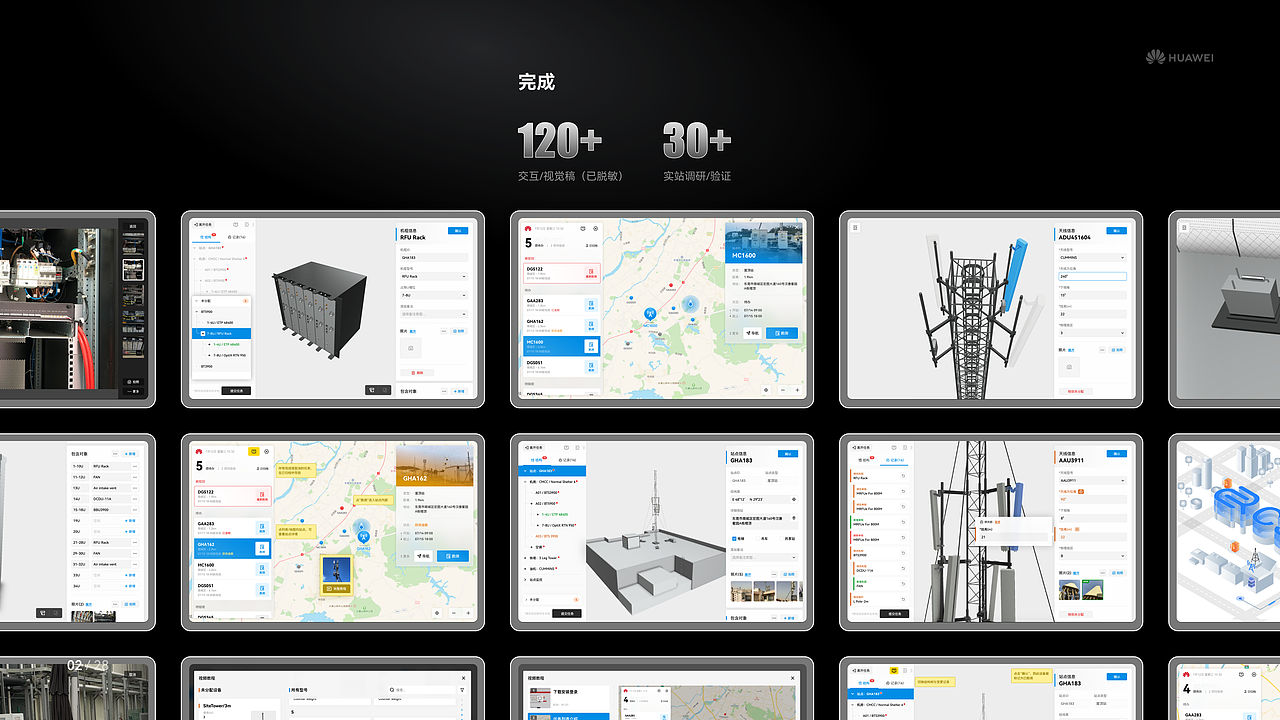Image resolution: width=1280 pixels, height=720 pixels.
Task: Click survey icon on DGS122 card, HC1600 screen
Action: pos(591,273)
